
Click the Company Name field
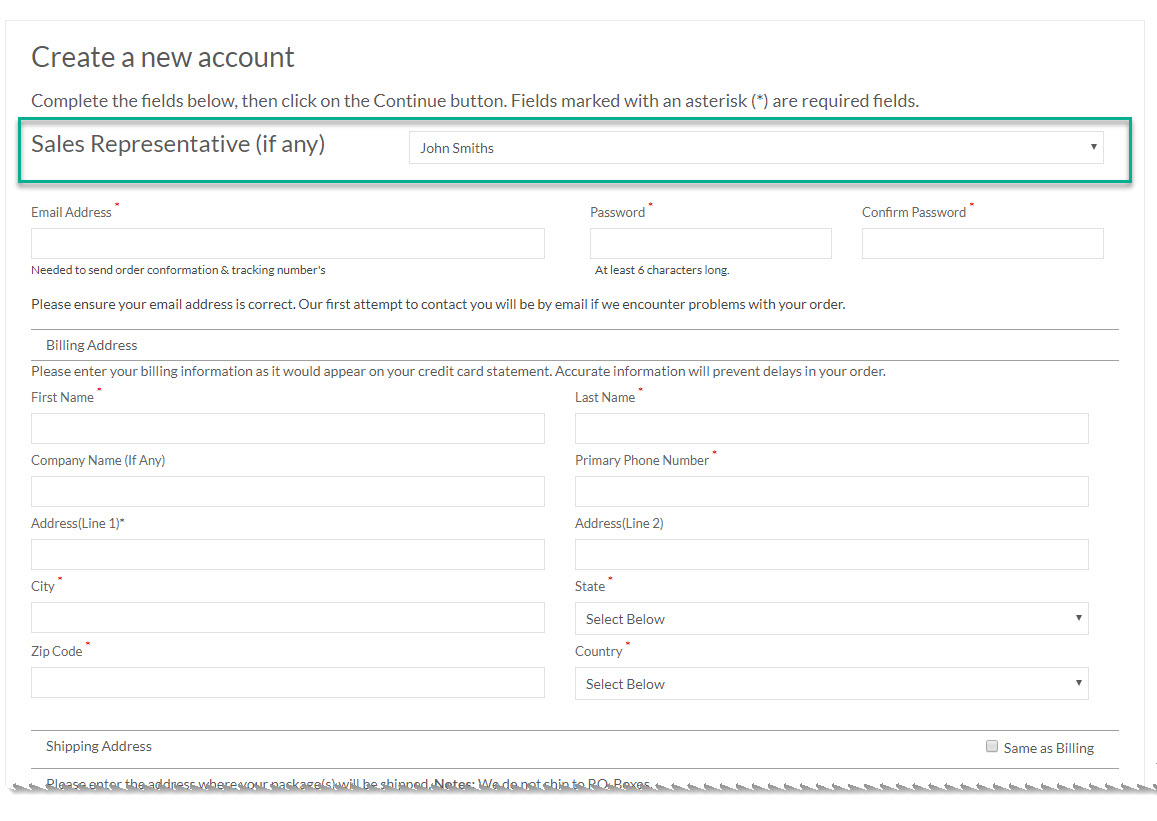pos(288,492)
